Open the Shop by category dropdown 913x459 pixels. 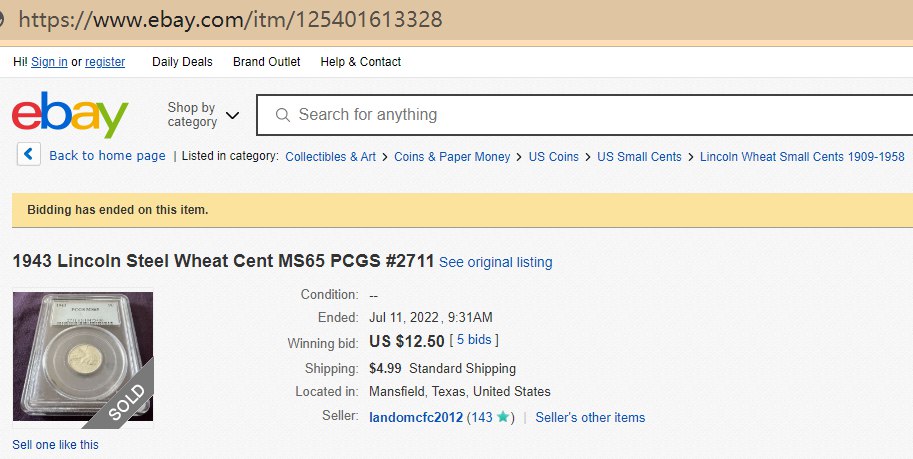(203, 115)
